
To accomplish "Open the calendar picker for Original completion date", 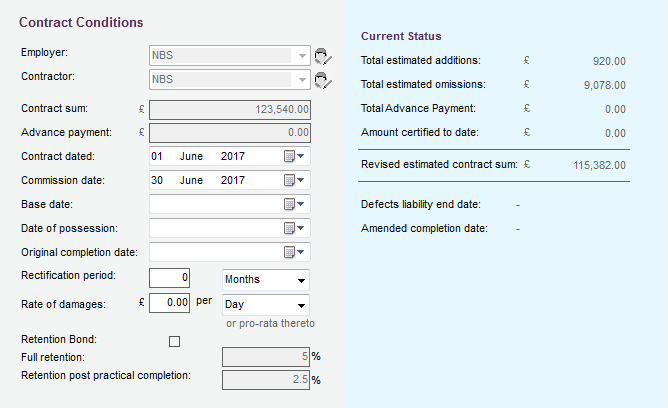I will point(294,252).
